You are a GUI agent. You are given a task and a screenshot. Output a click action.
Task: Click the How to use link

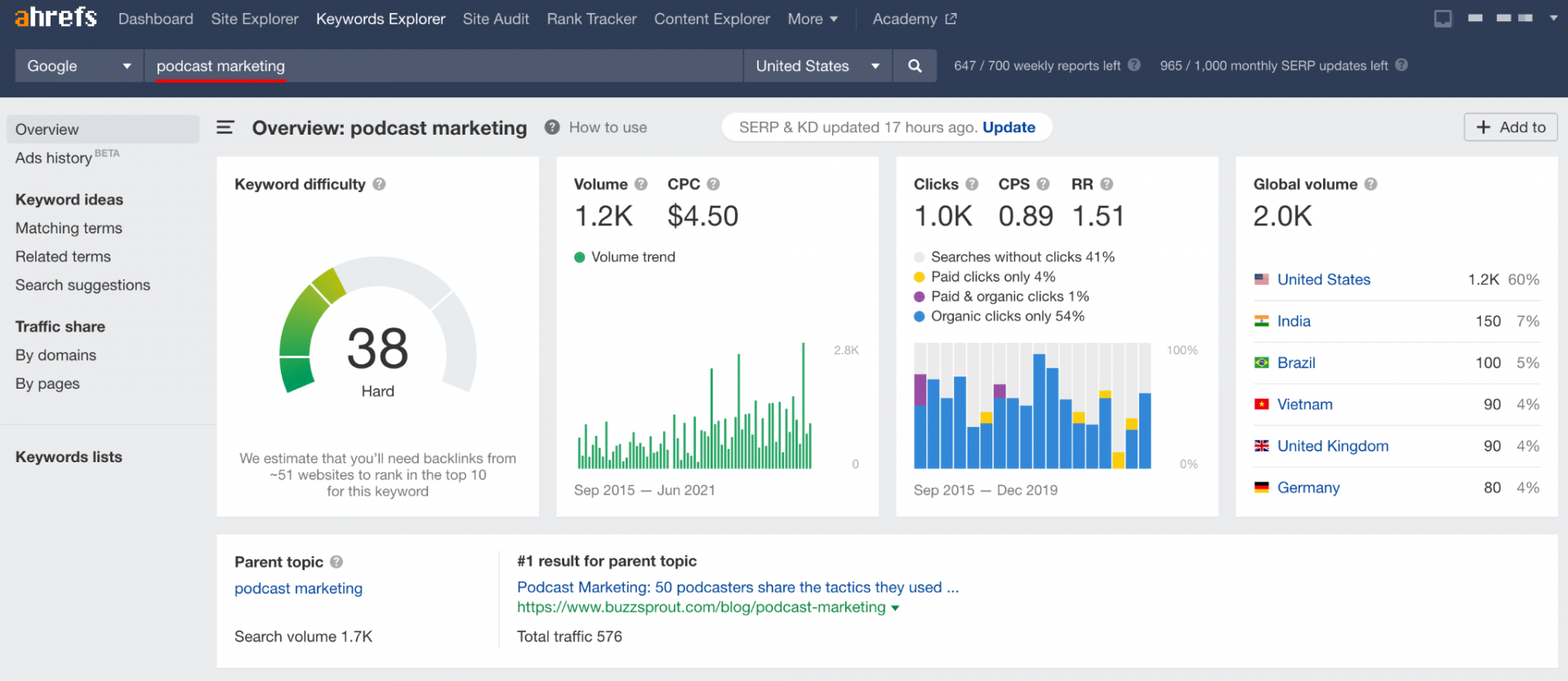pos(608,127)
